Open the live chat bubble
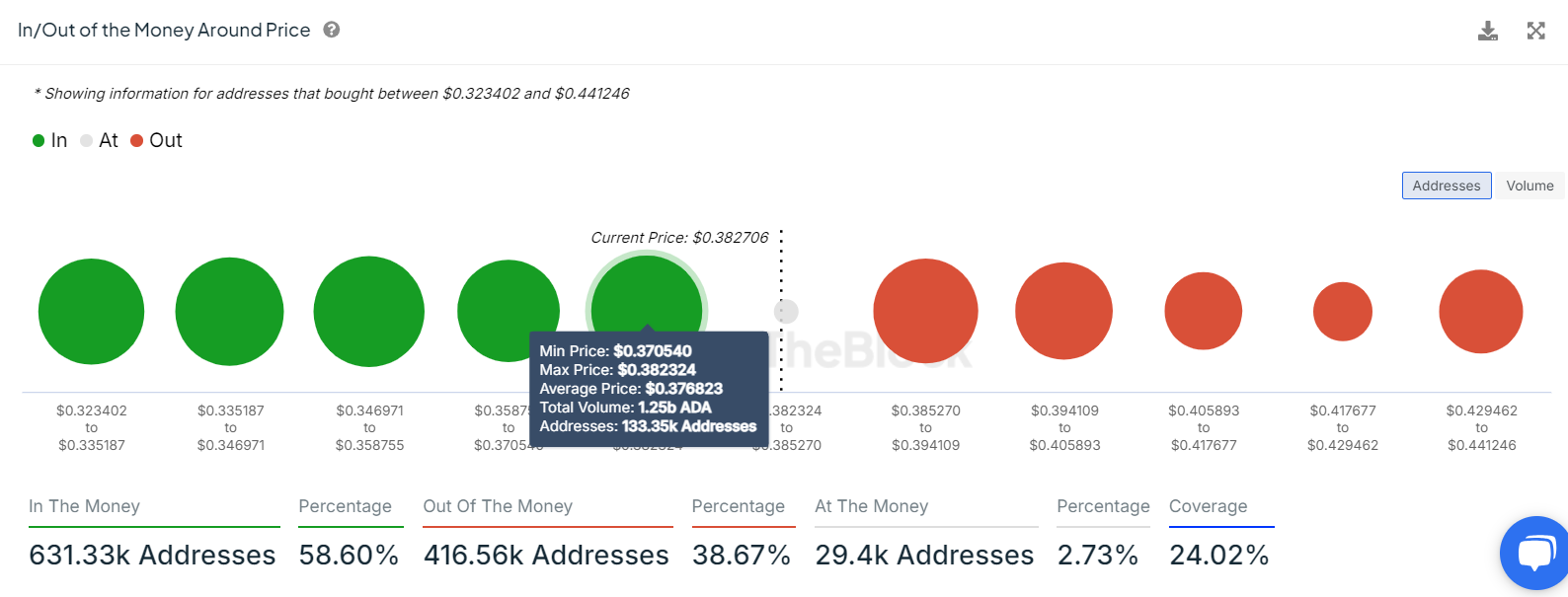This screenshot has height=597, width=1568. (x=1535, y=554)
